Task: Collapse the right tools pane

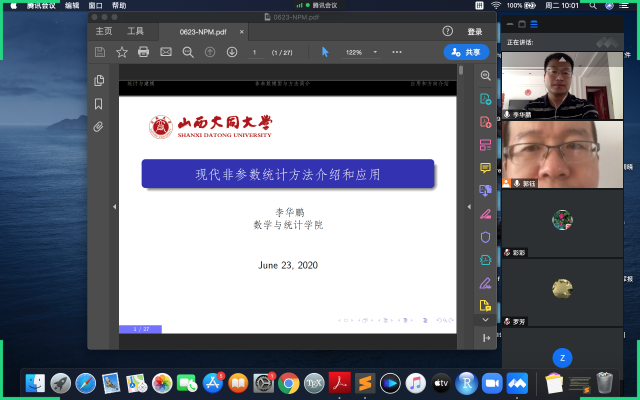Action: (x=461, y=207)
